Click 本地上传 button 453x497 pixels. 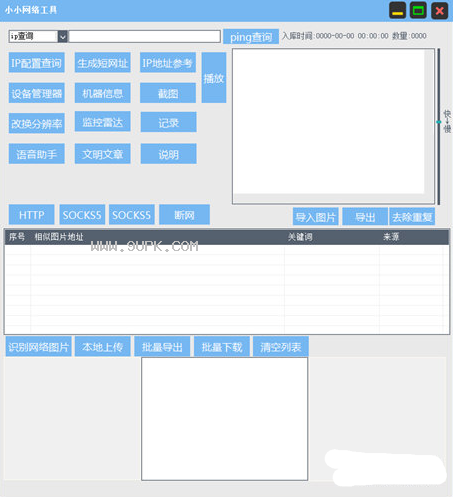[102, 347]
